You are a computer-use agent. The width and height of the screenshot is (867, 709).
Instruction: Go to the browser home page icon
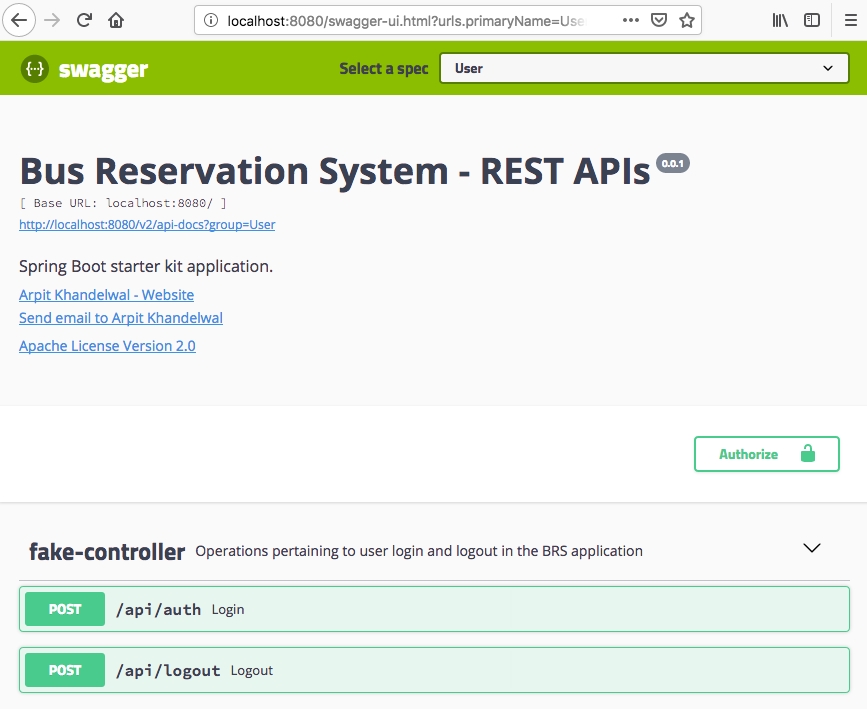(x=117, y=20)
